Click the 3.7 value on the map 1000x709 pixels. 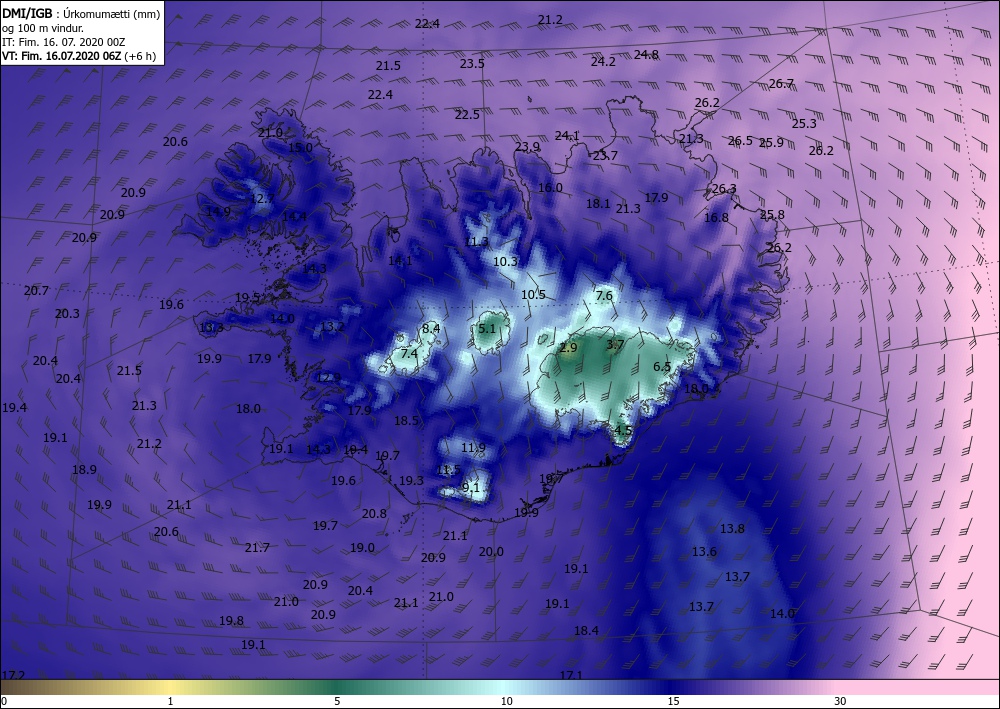pos(615,345)
